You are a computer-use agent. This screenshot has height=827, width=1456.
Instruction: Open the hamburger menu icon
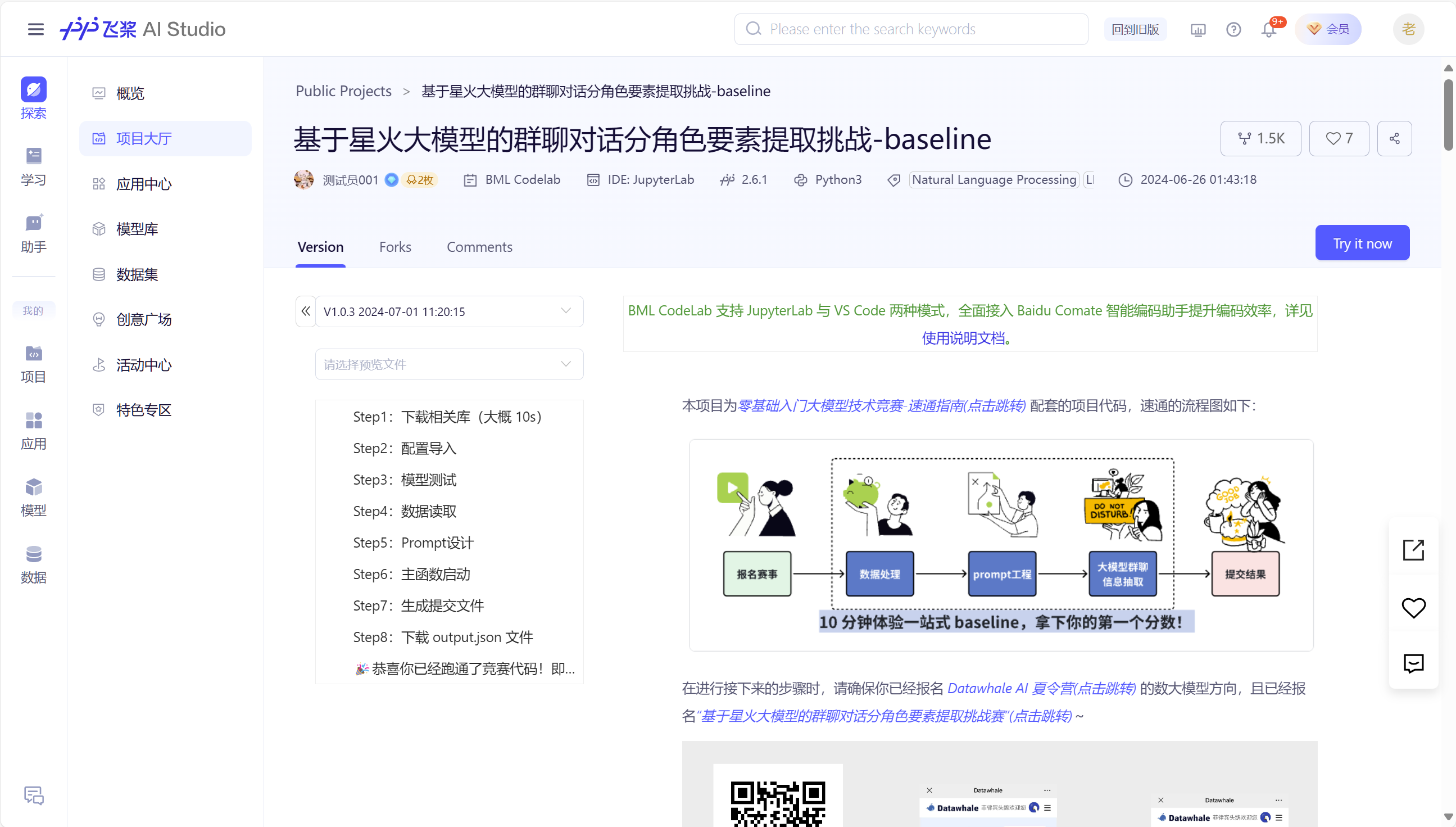coord(35,29)
